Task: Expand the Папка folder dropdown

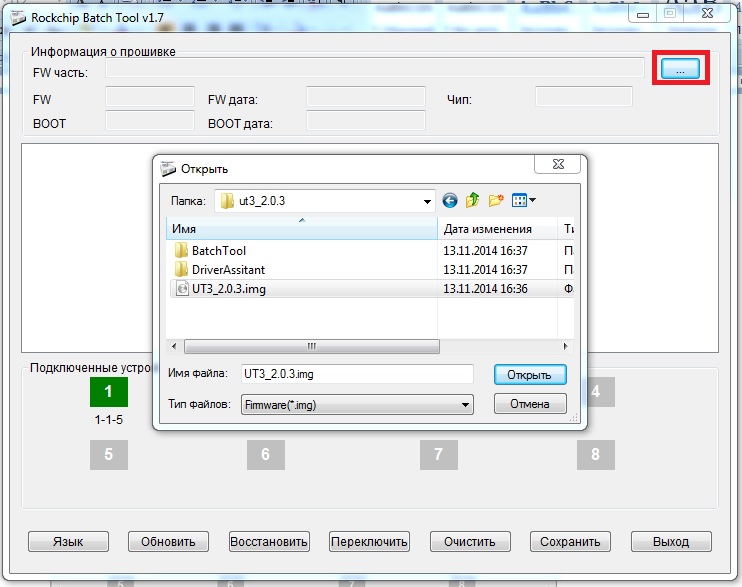Action: [427, 200]
